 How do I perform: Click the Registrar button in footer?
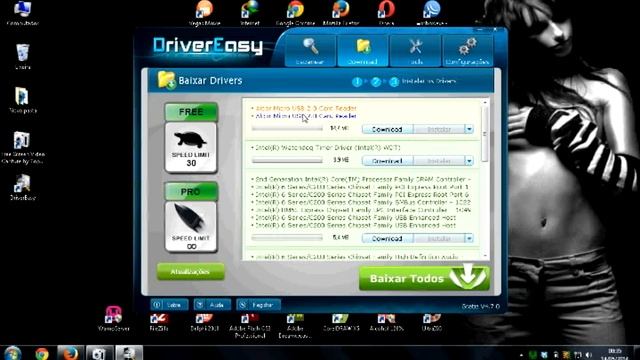tap(258, 305)
